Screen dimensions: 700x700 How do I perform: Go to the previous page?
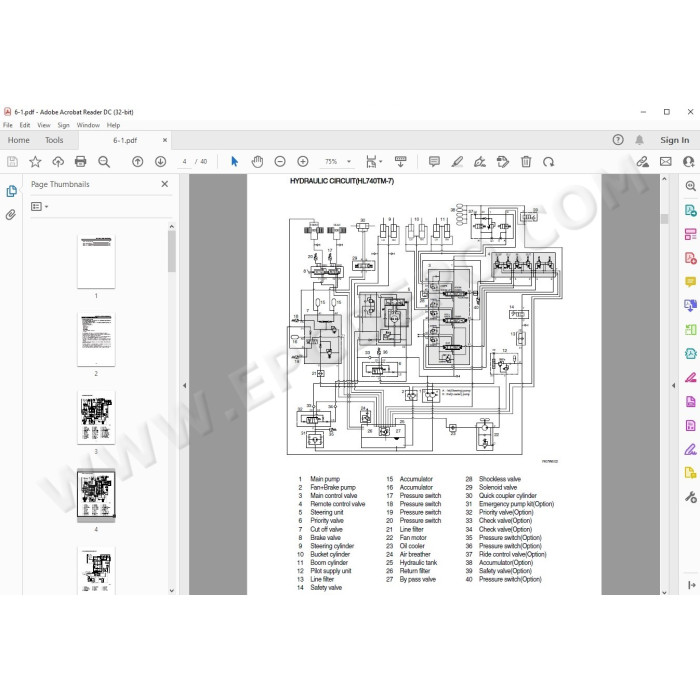click(138, 162)
